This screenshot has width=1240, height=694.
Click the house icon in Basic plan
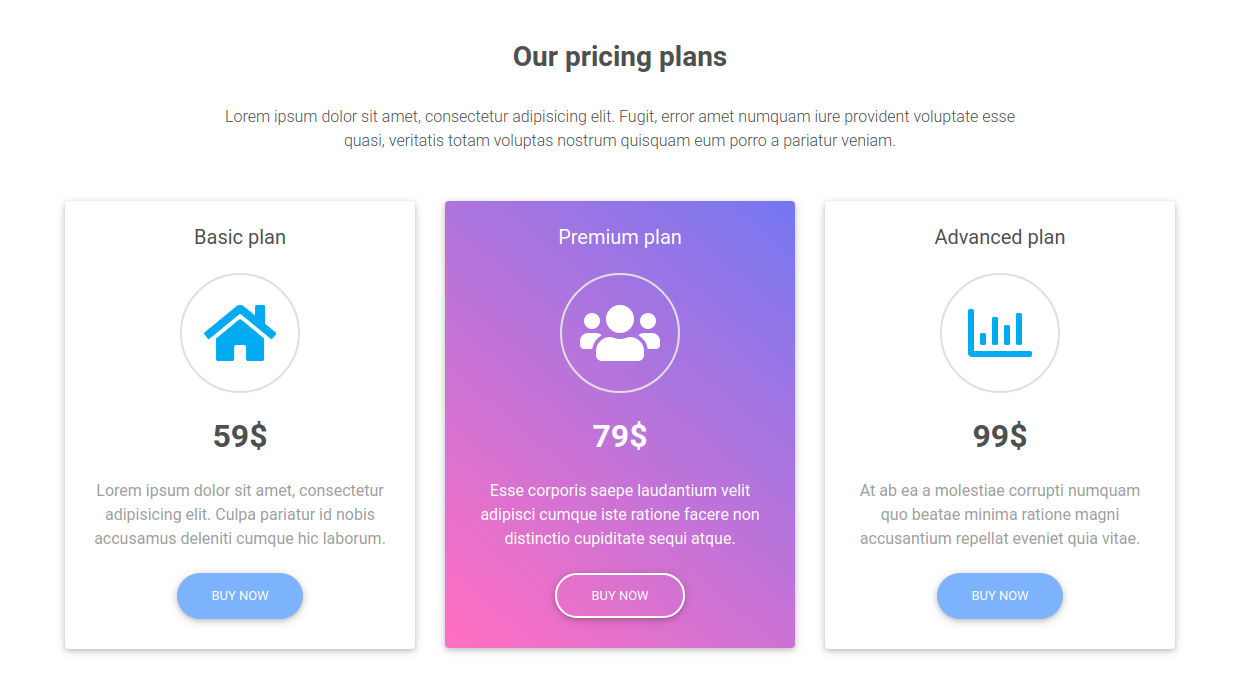[240, 333]
